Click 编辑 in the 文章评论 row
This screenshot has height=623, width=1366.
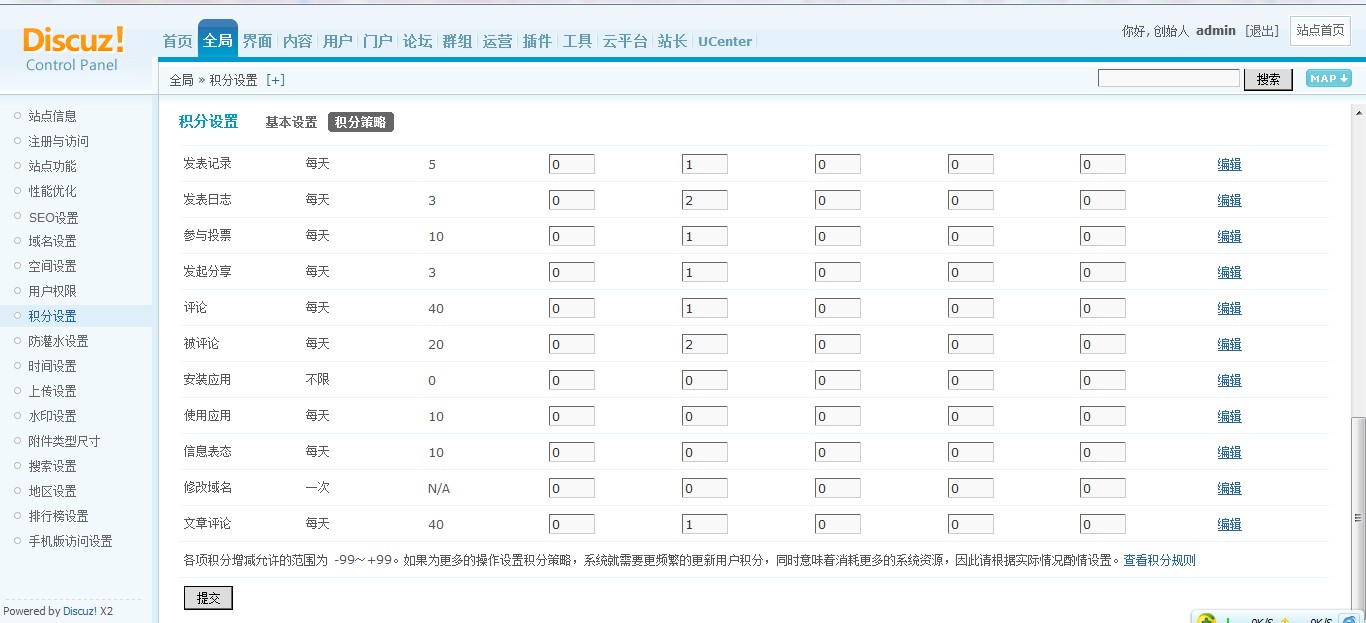pyautogui.click(x=1229, y=524)
